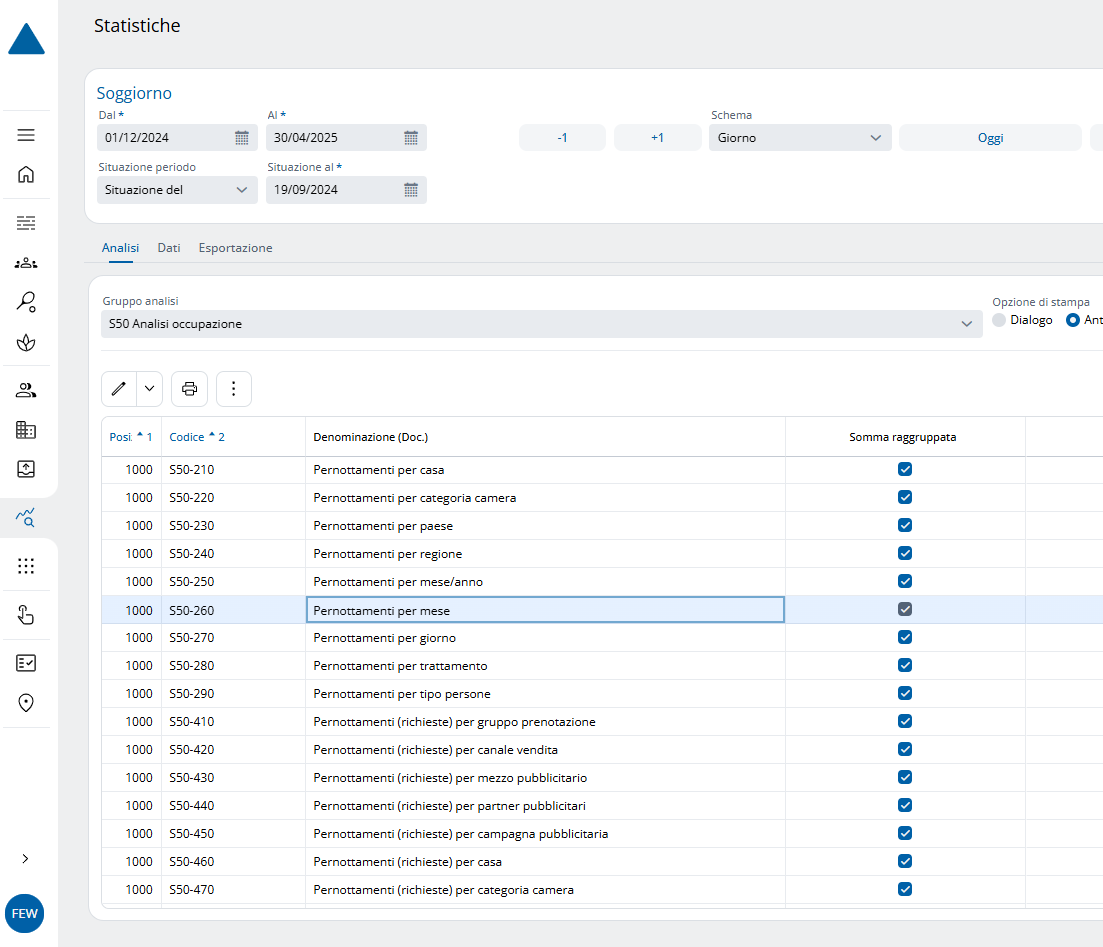Uncheck Somma raggruppata for Pernottamenti per casa
Image resolution: width=1103 pixels, height=947 pixels.
click(905, 469)
